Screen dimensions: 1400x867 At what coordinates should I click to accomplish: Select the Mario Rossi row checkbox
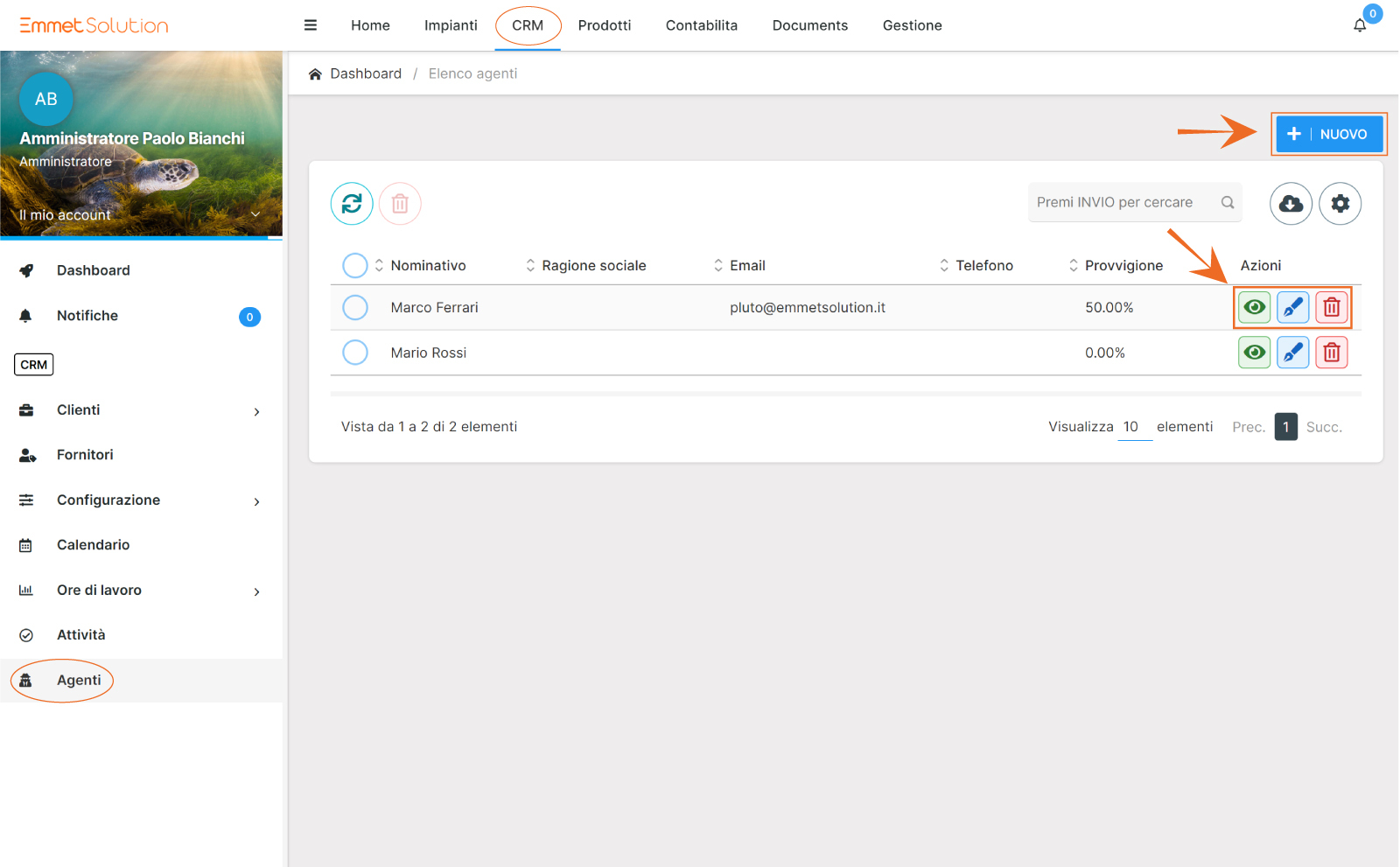pos(355,353)
